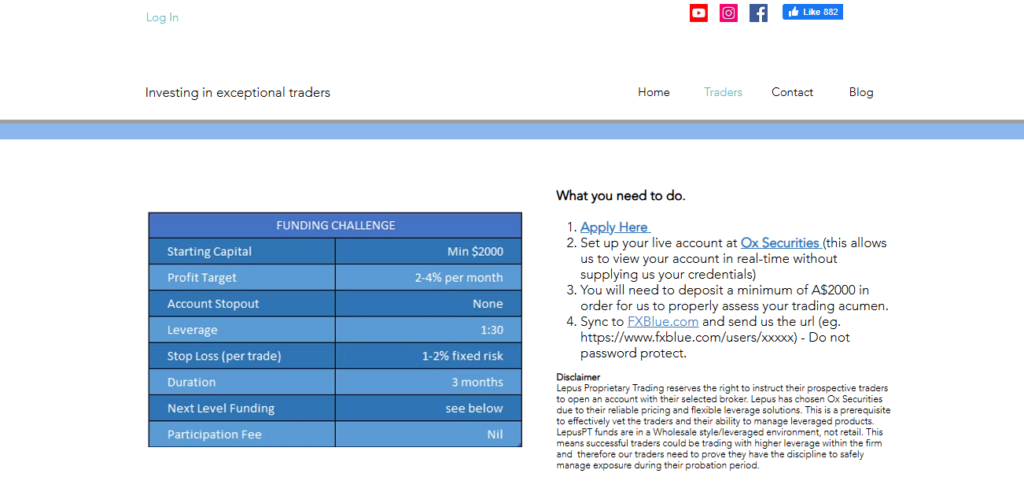The height and width of the screenshot is (492, 1024).
Task: Open the Blog menu item
Action: [861, 92]
